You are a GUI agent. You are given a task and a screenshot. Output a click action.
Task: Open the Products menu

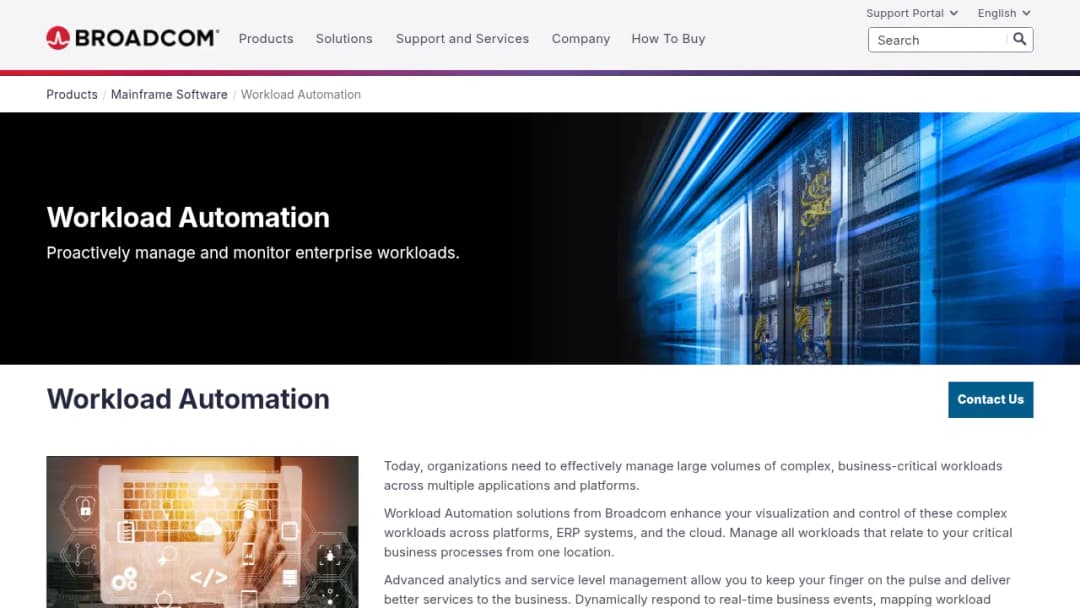pyautogui.click(x=266, y=39)
